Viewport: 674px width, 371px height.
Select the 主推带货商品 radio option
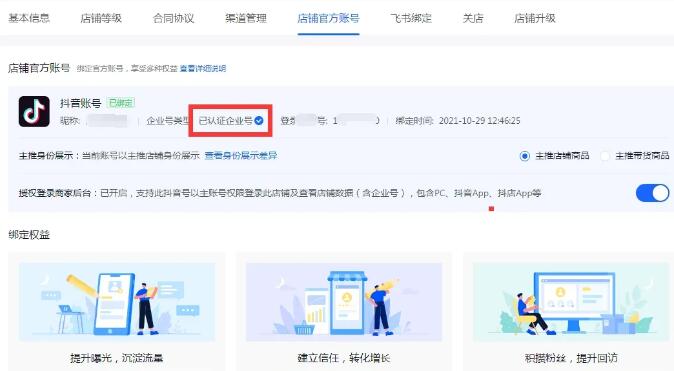605,156
